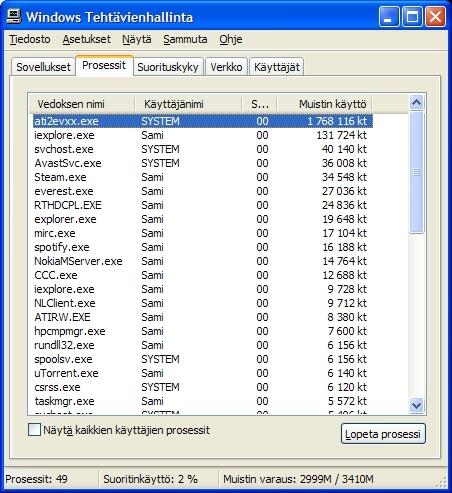Select the iexplore.exe row using 131 724 kt

(x=203, y=135)
